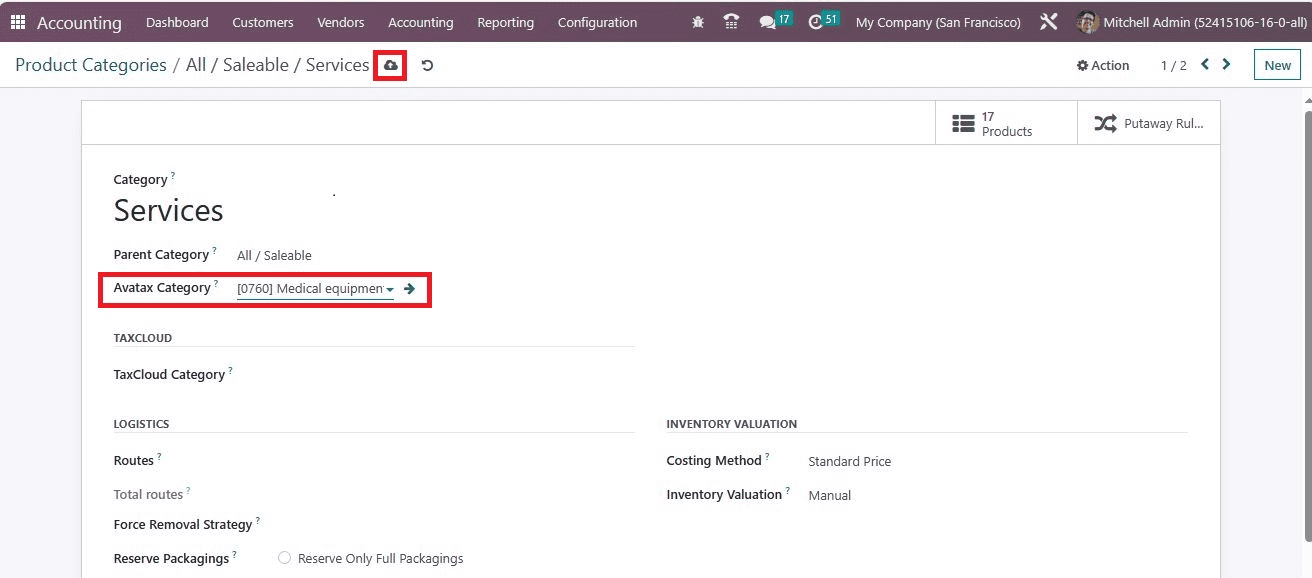The image size is (1312, 578).
Task: Click help mark next to Costing Method
Action: point(767,456)
